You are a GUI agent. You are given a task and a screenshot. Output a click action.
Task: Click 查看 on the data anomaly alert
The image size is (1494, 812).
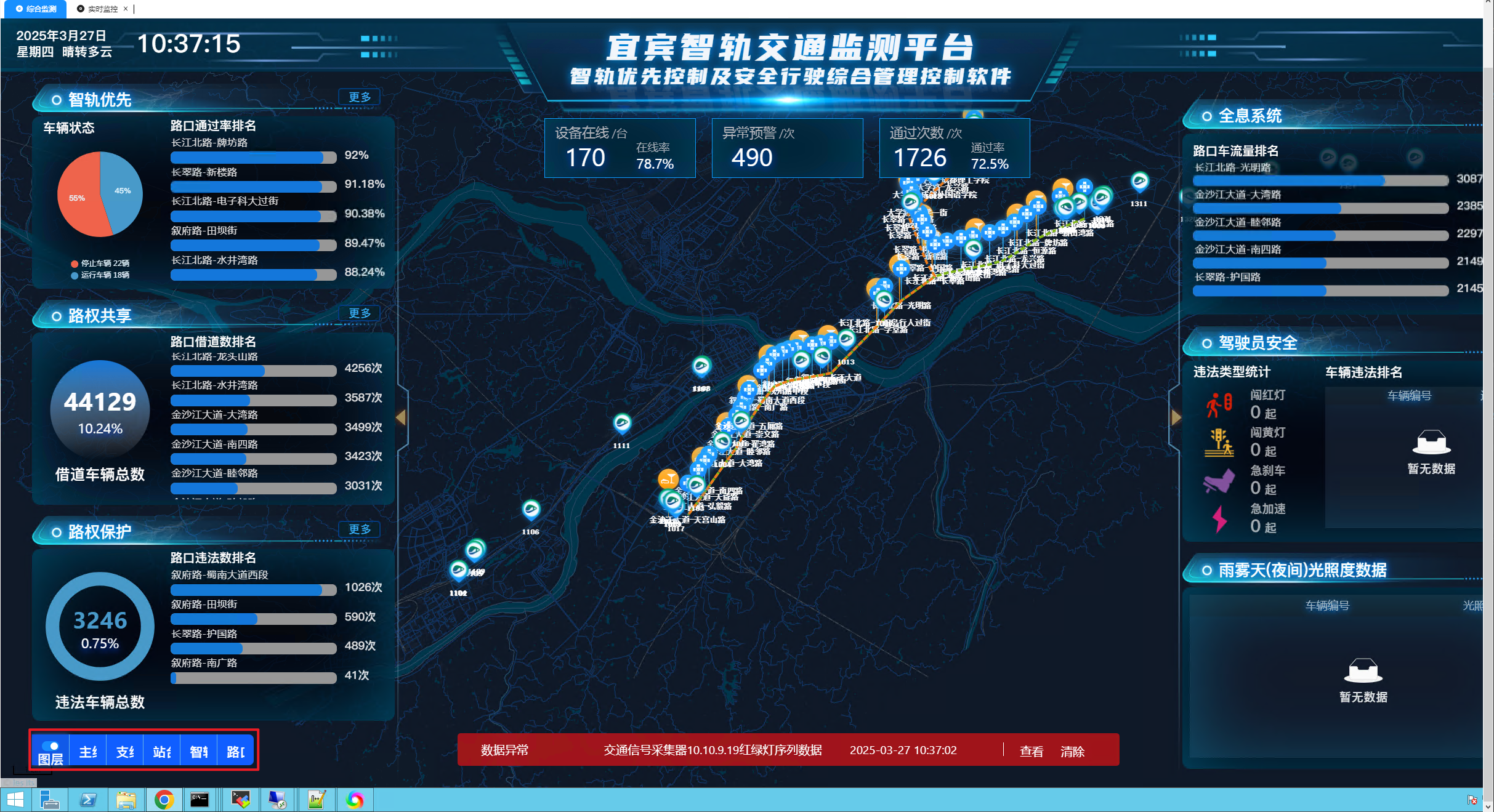1031,751
